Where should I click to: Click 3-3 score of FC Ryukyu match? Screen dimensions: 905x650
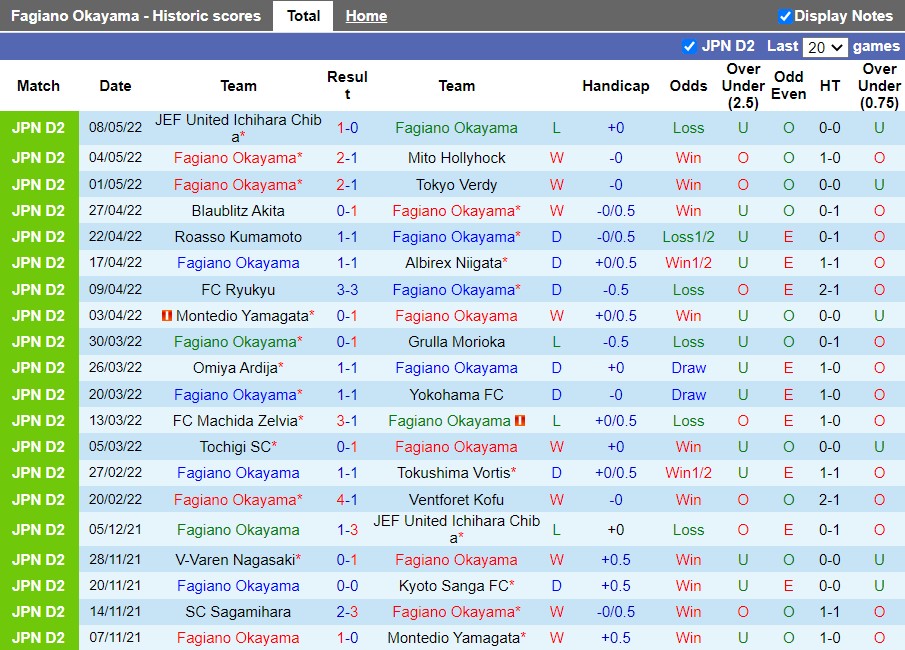click(347, 290)
